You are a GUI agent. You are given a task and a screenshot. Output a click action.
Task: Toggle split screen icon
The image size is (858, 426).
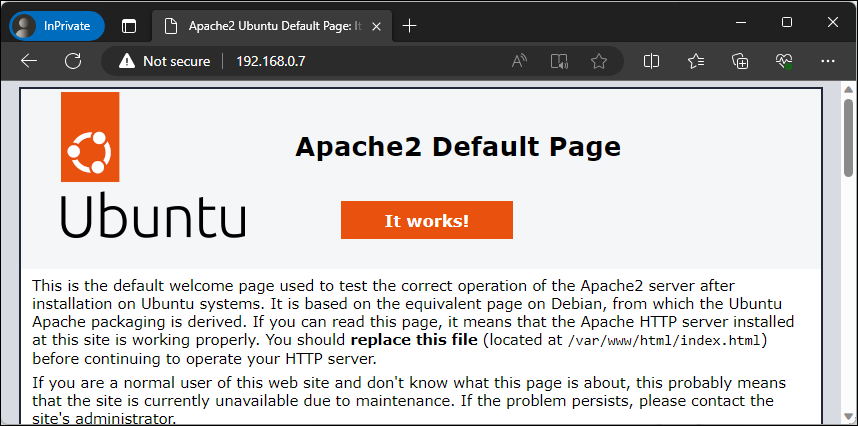pyautogui.click(x=651, y=61)
